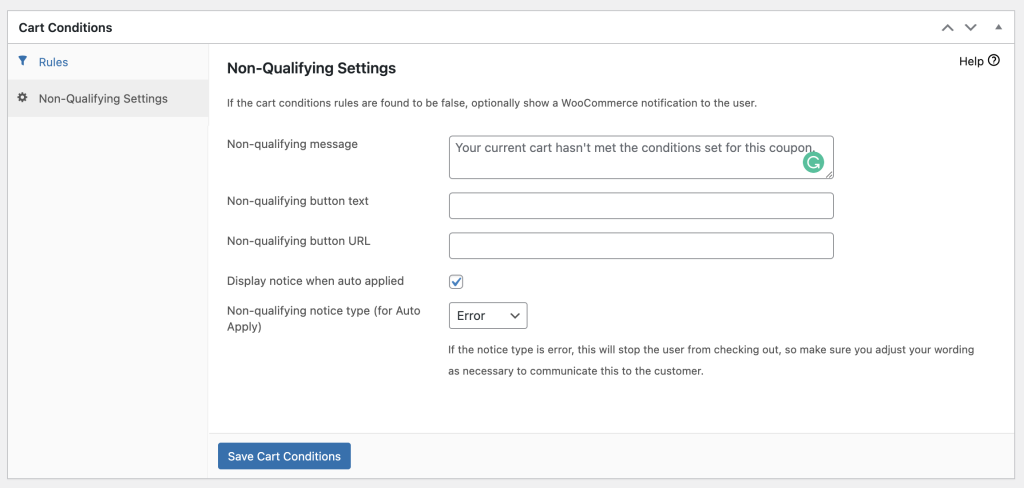Click the notice type error description text
Image resolution: width=1024 pixels, height=488 pixels.
[x=711, y=361]
